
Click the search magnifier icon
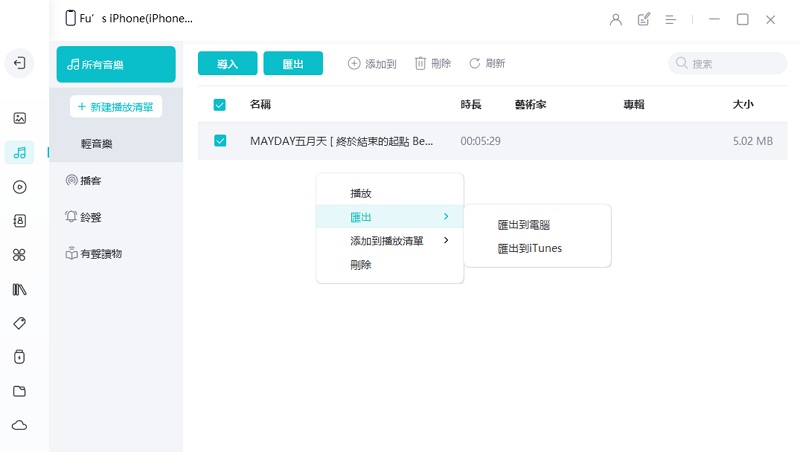point(682,63)
